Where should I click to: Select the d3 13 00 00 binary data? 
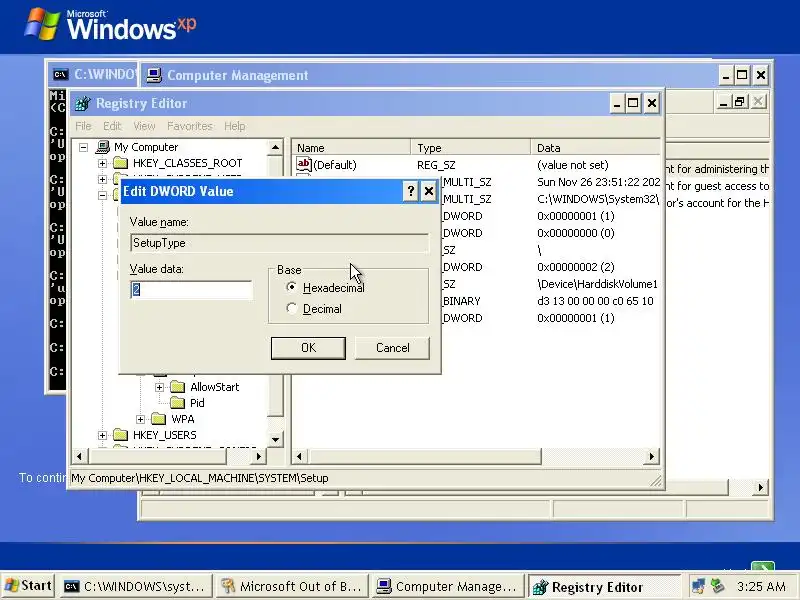coord(595,301)
